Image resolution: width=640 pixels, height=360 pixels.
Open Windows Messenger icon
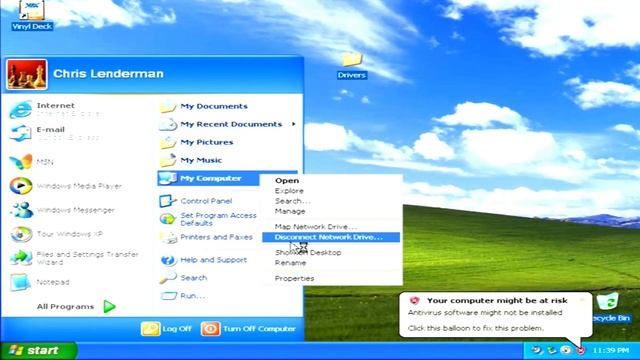click(x=20, y=210)
